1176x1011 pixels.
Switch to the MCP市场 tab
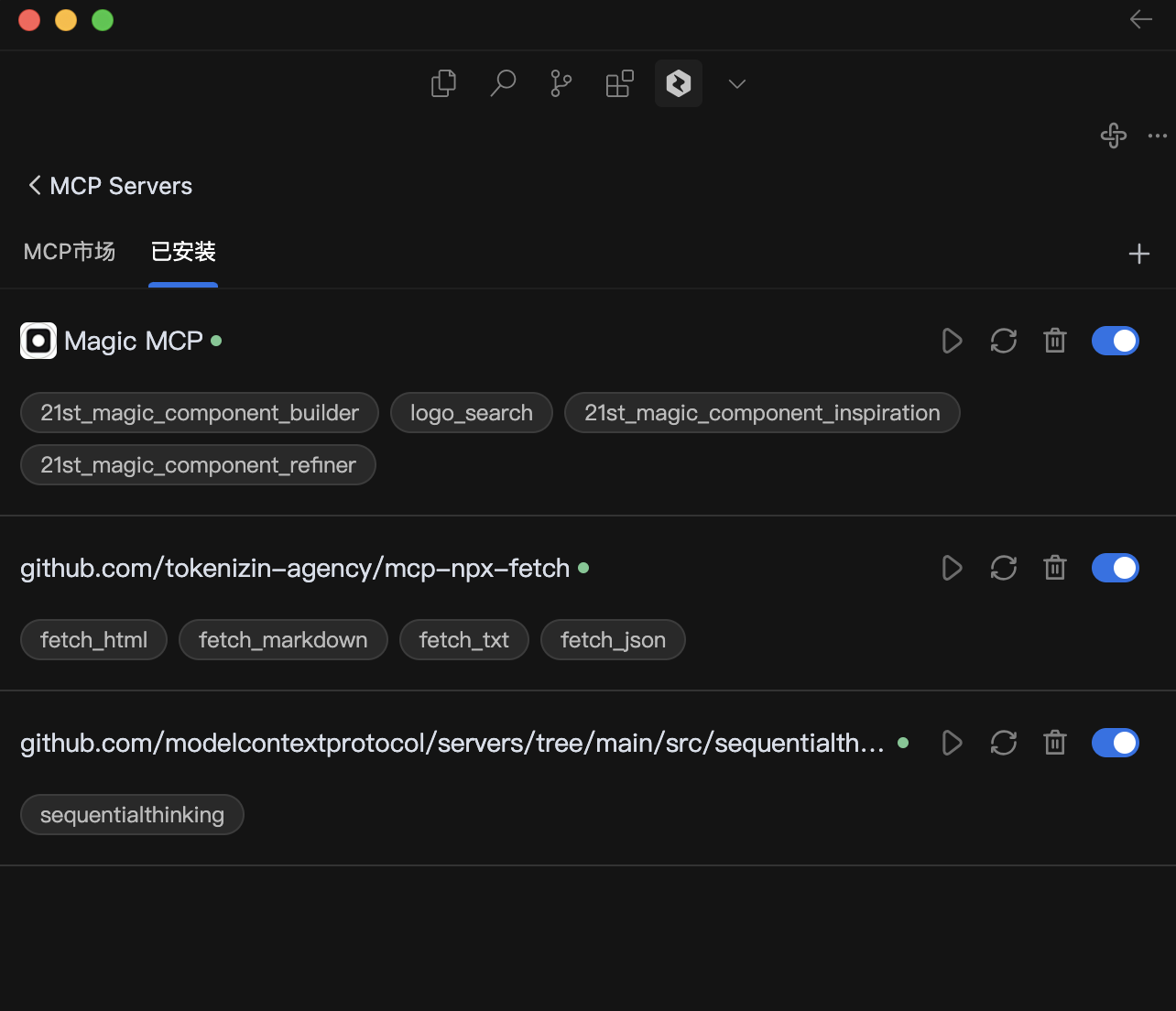[x=70, y=252]
